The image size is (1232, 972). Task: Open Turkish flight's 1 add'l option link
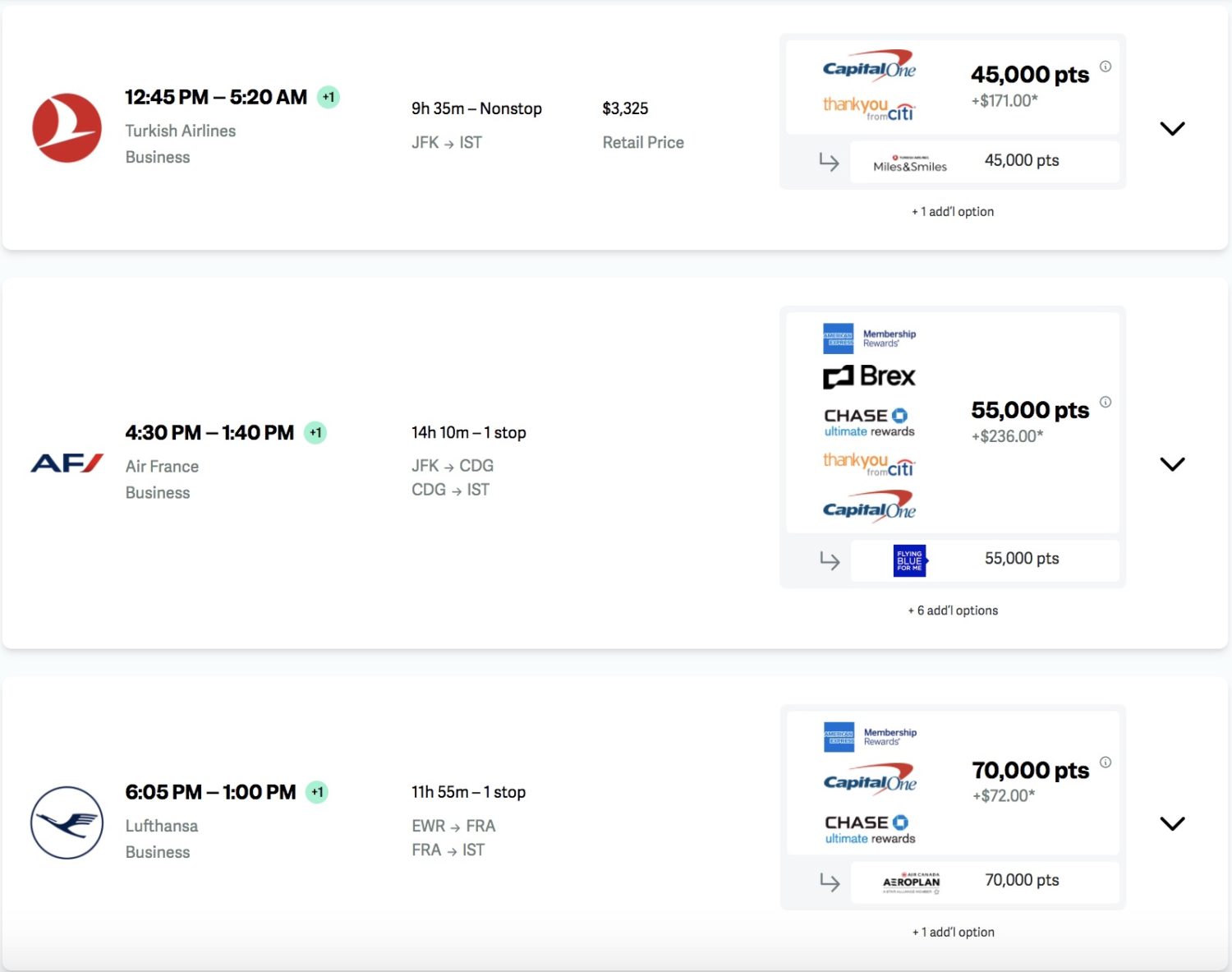coord(953,212)
